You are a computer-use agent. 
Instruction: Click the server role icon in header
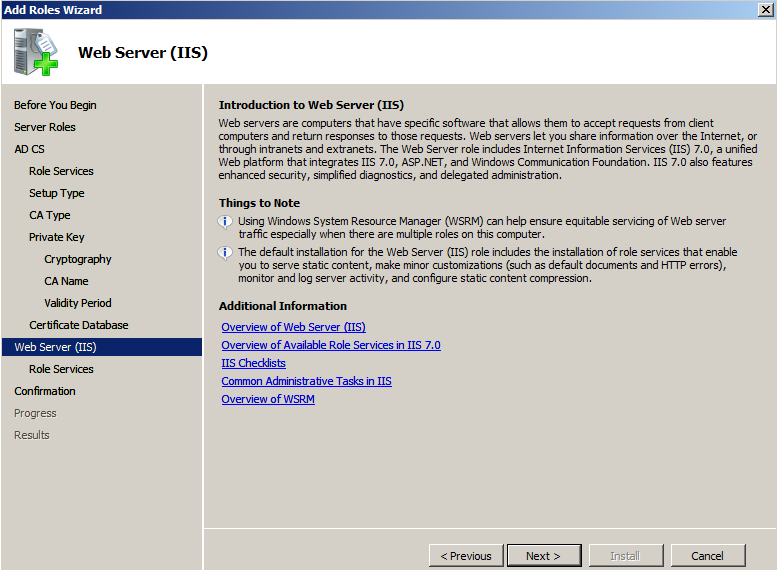pyautogui.click(x=36, y=52)
